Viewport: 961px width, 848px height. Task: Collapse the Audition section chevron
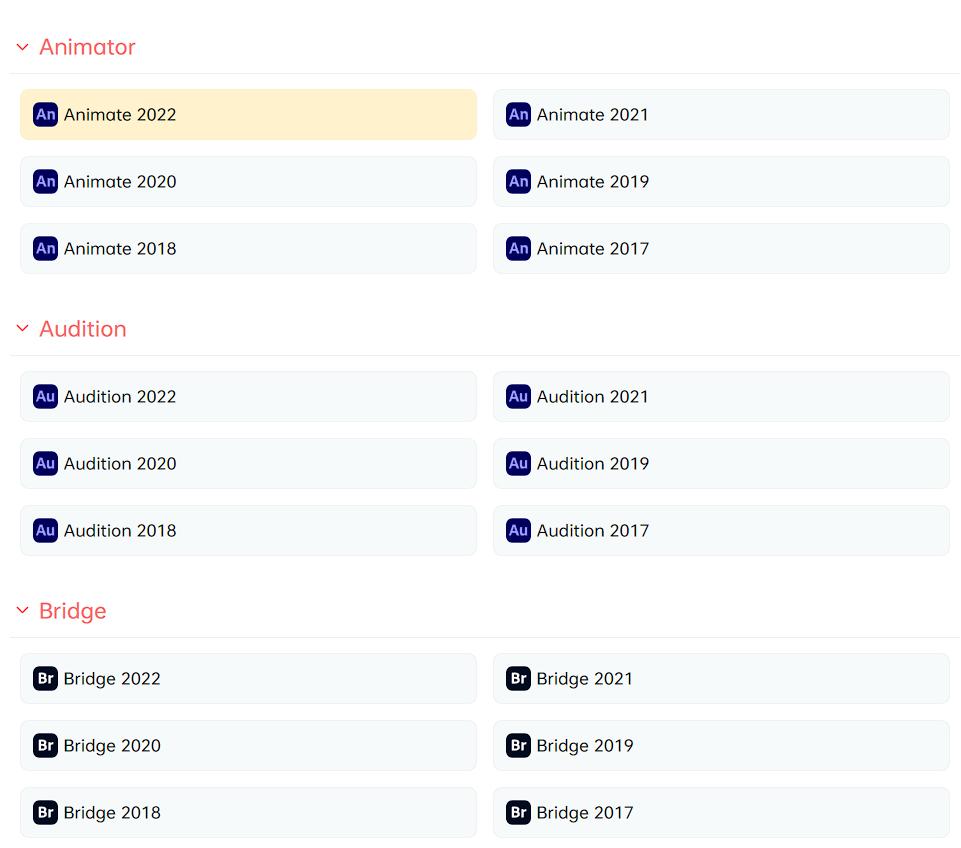click(23, 328)
